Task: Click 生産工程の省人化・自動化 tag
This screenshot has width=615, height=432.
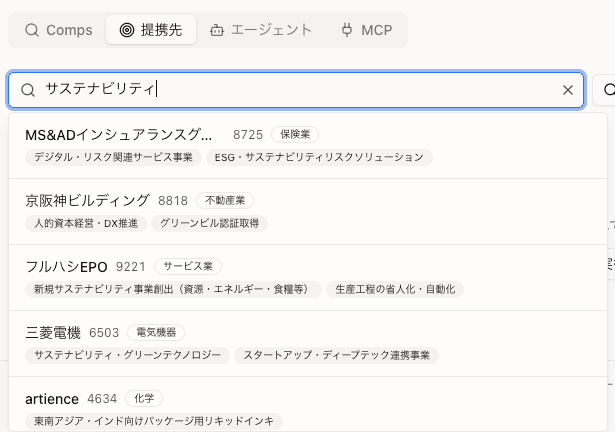Action: click(x=395, y=289)
